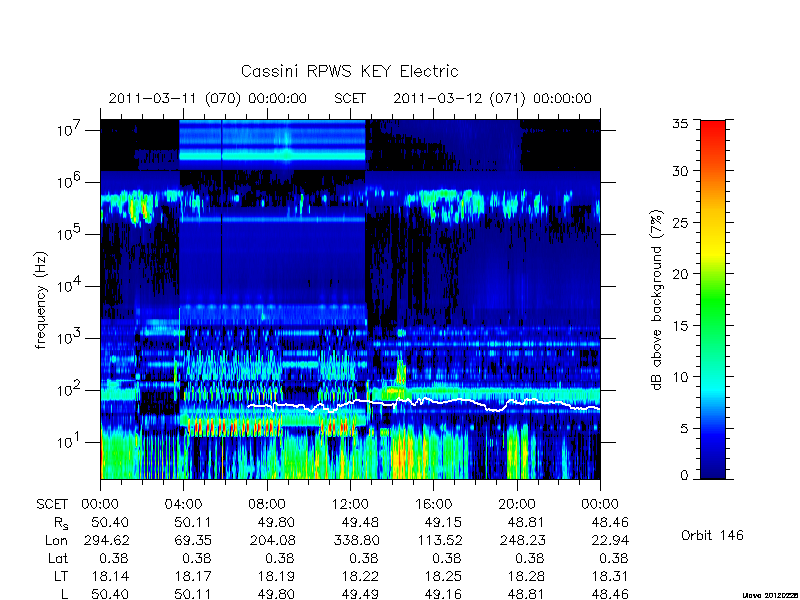Click the 10^7 frequency tick label

70,130
